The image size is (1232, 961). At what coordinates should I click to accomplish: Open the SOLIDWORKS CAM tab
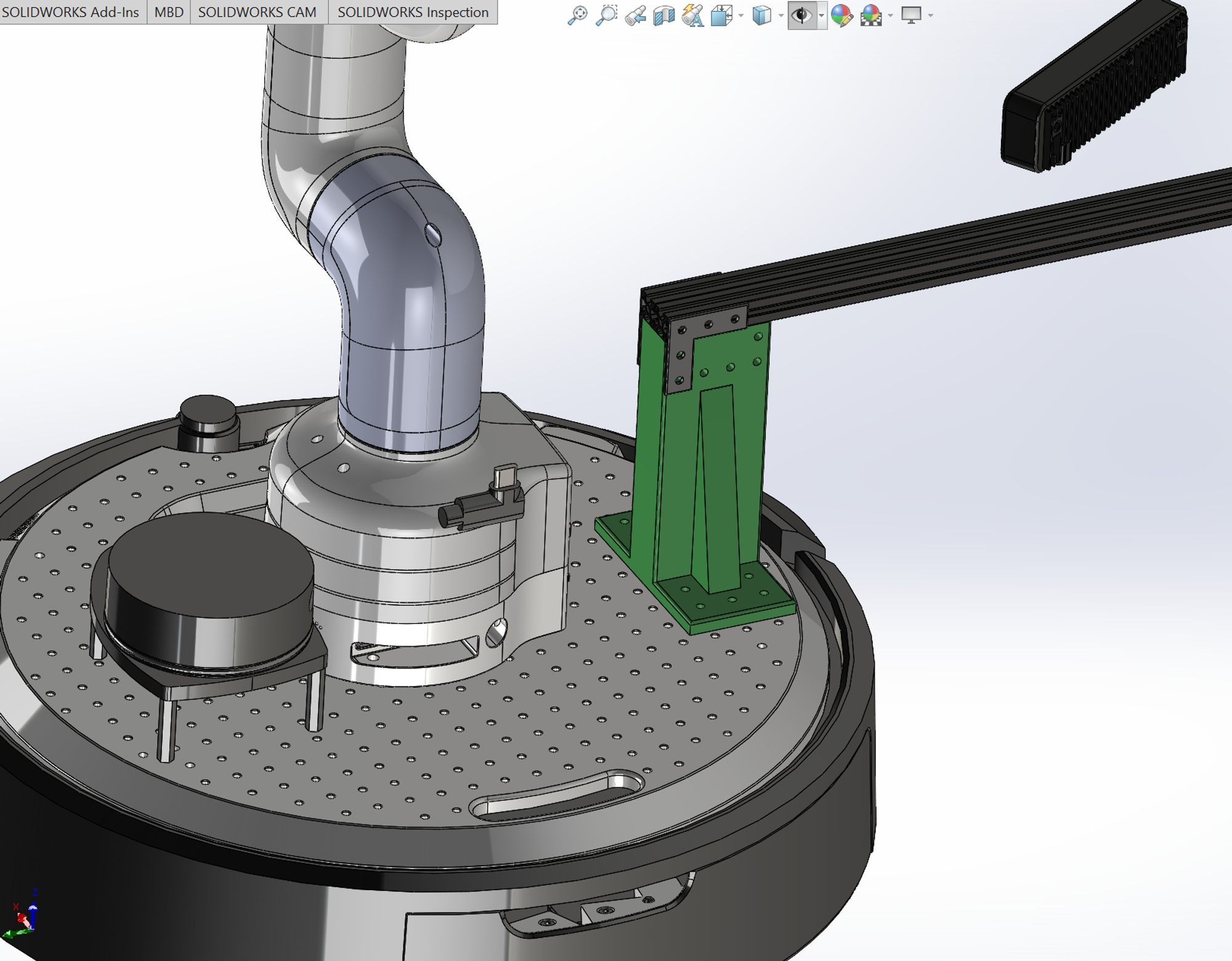pyautogui.click(x=259, y=12)
